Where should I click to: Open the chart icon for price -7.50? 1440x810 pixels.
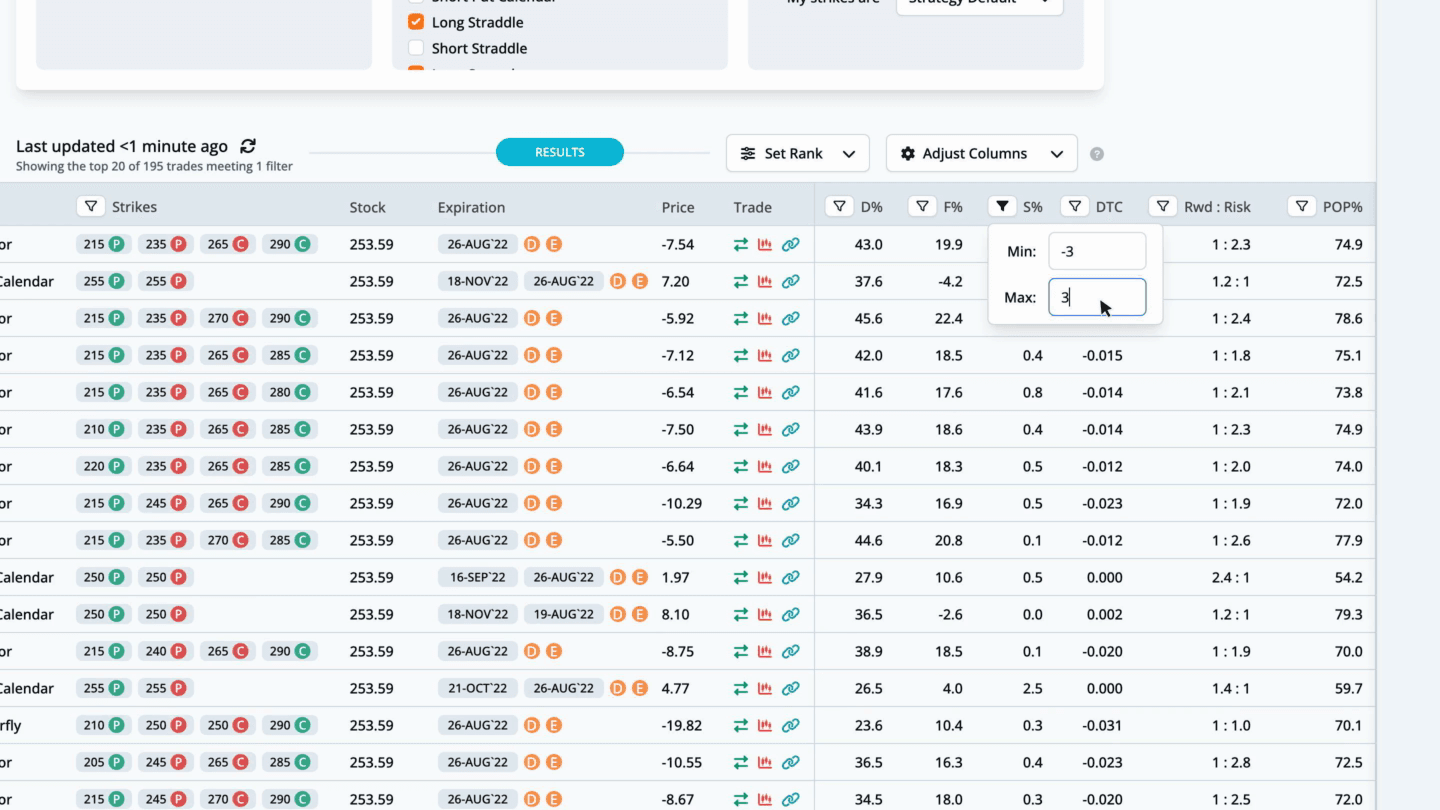[765, 429]
